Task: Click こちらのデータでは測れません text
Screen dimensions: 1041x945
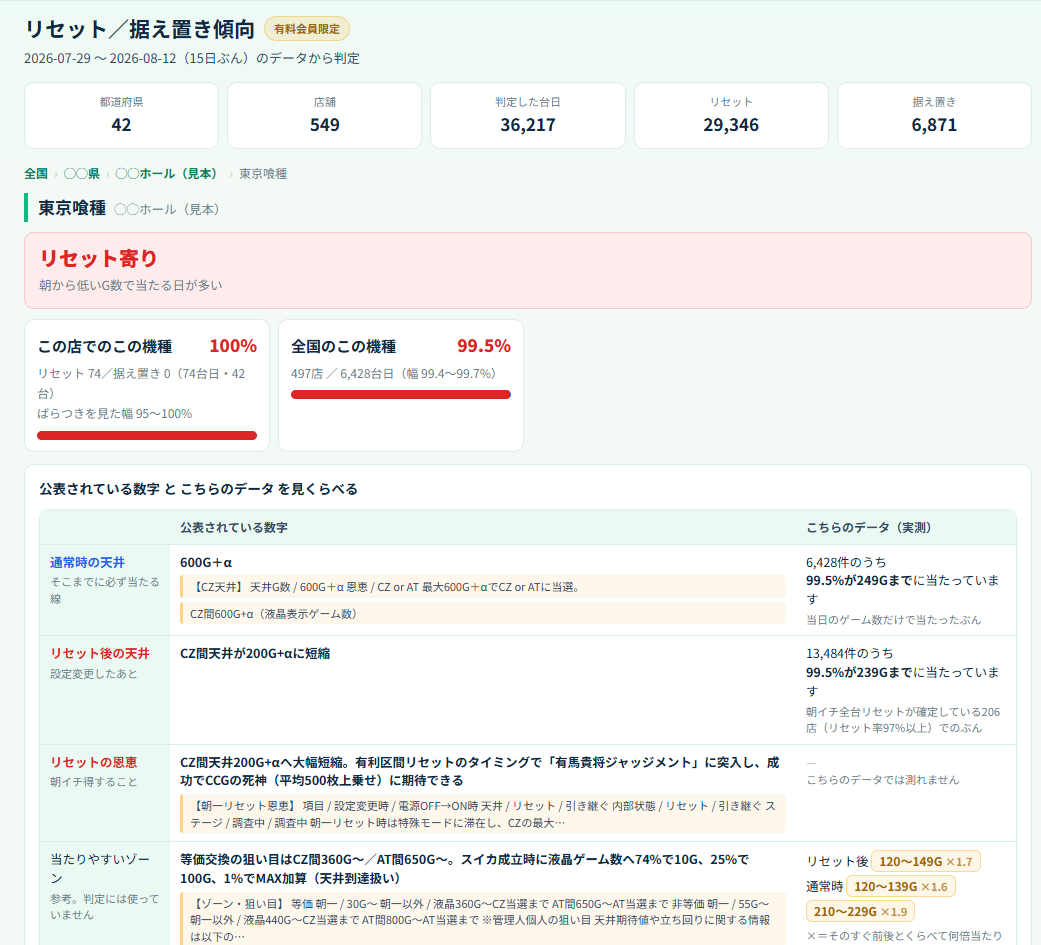Action: coord(883,780)
